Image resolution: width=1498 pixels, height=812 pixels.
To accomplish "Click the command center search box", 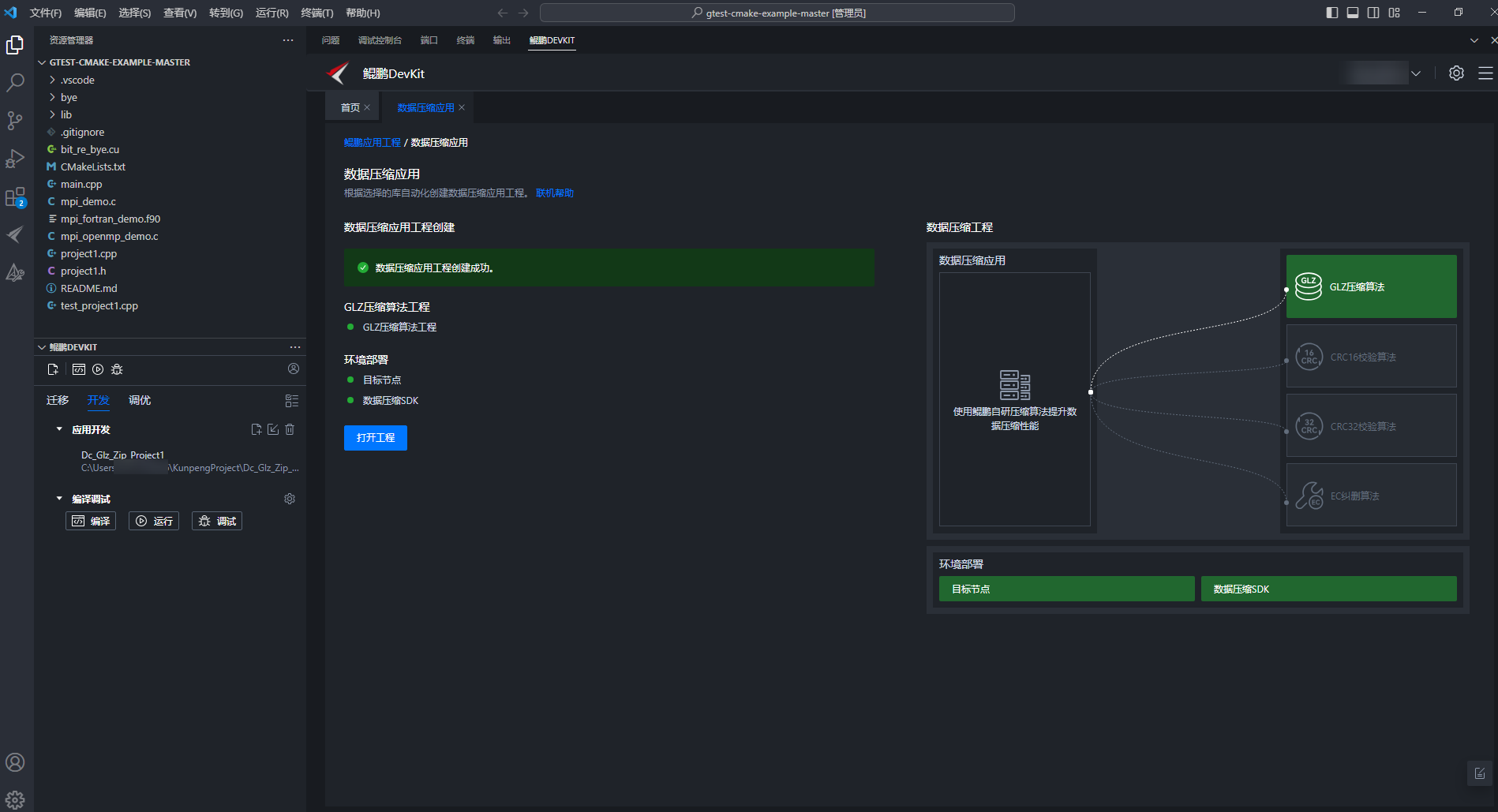I will [x=777, y=13].
